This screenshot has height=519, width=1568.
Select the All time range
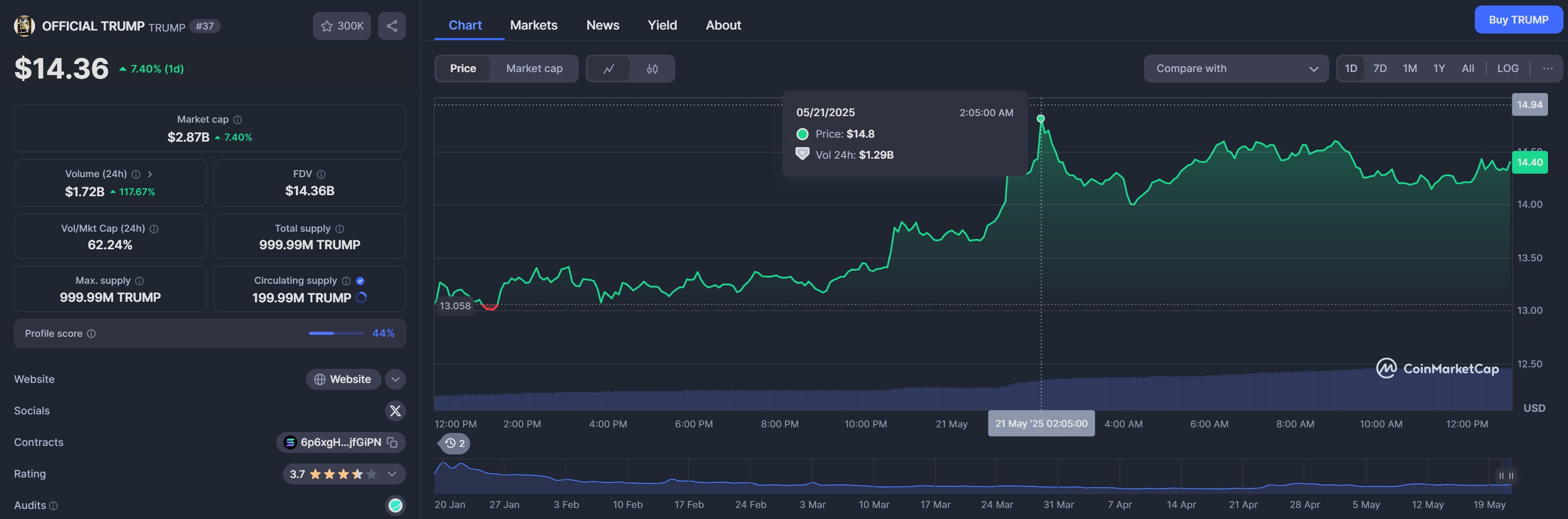(x=1467, y=68)
